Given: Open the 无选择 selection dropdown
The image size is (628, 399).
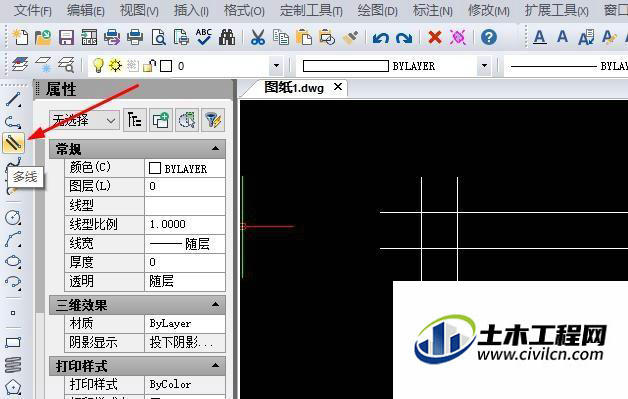Looking at the screenshot, I should coord(84,120).
